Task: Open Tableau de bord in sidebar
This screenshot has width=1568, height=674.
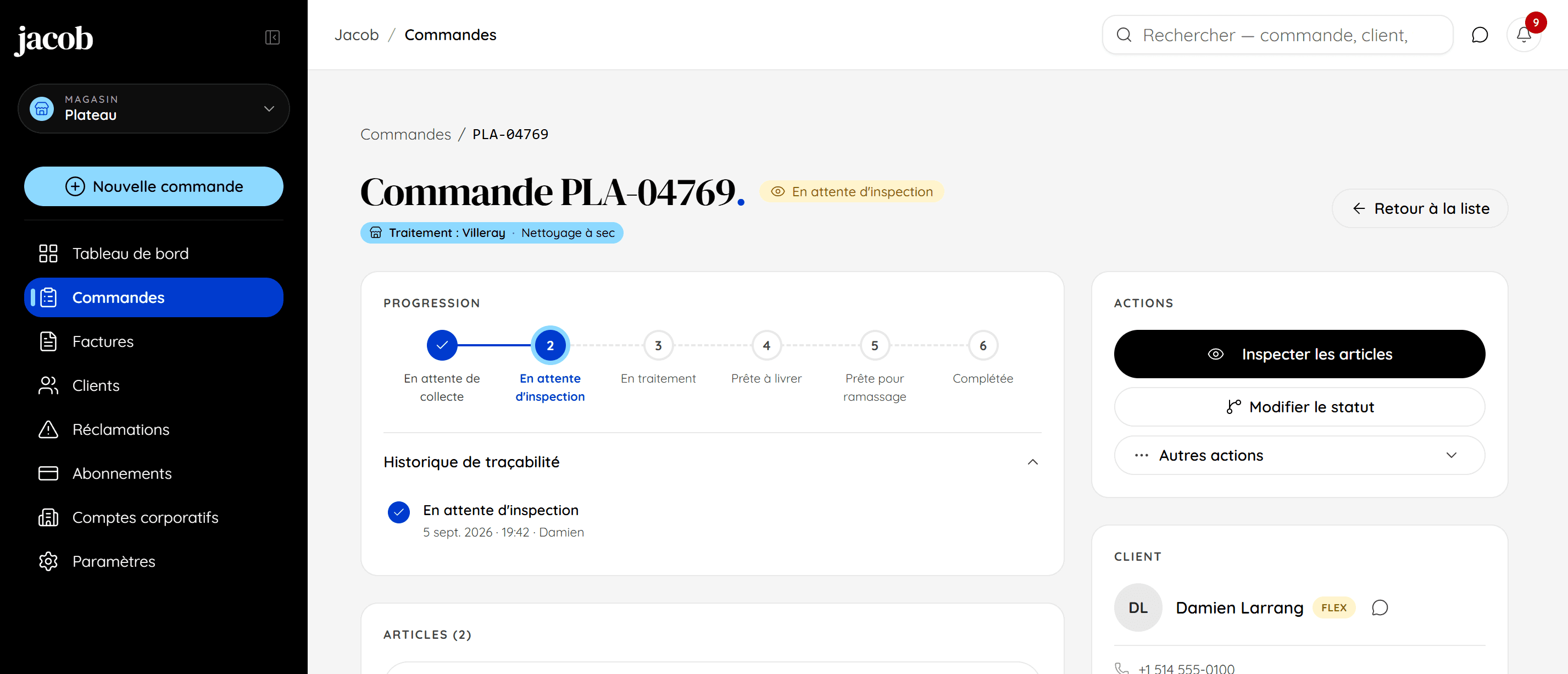Action: pyautogui.click(x=153, y=253)
